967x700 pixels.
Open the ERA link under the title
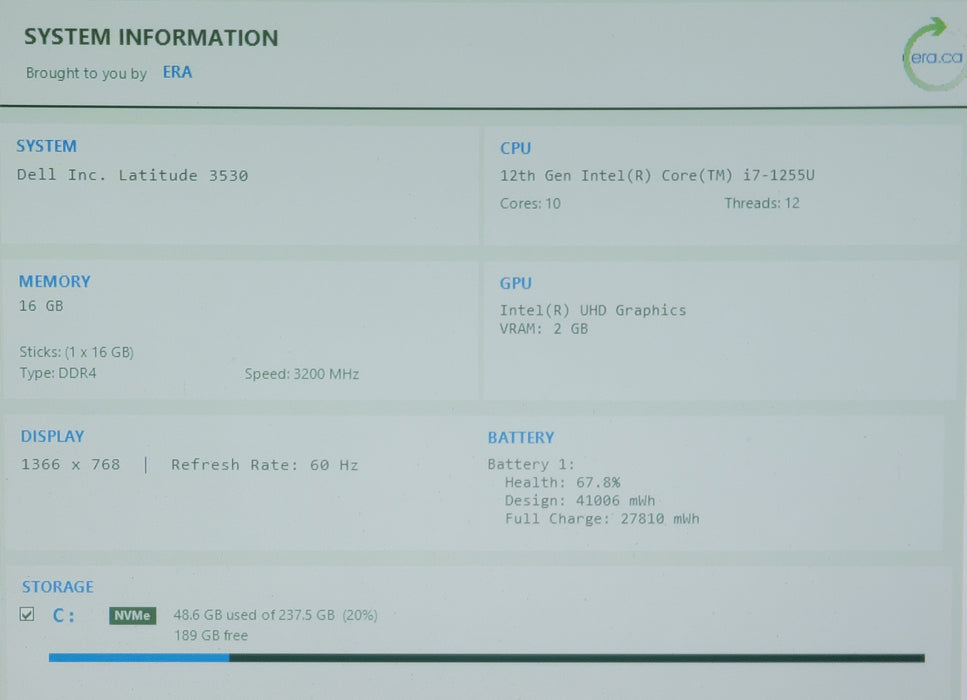[177, 73]
